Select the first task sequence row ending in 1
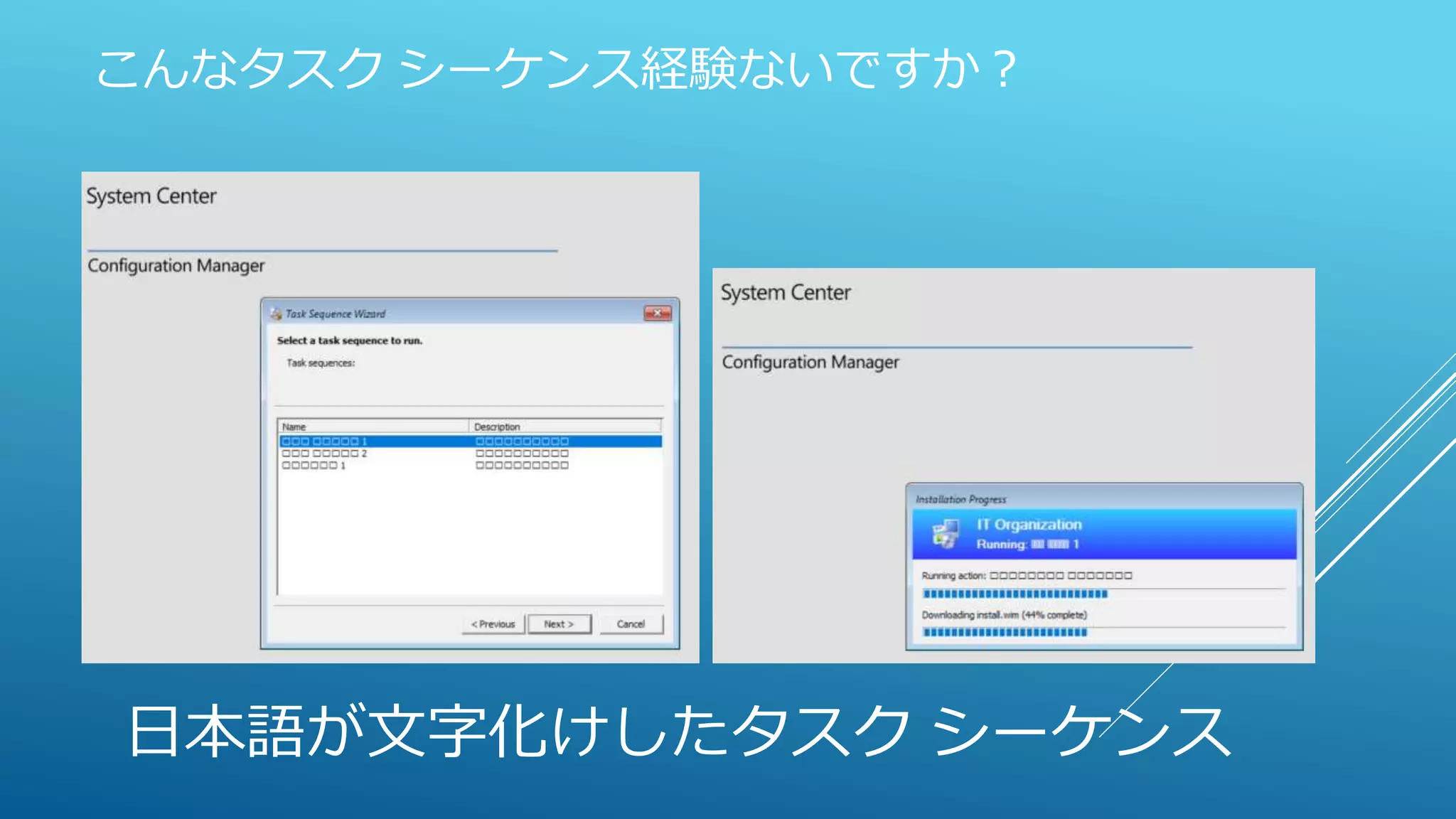The height and width of the screenshot is (819, 1456). click(470, 441)
